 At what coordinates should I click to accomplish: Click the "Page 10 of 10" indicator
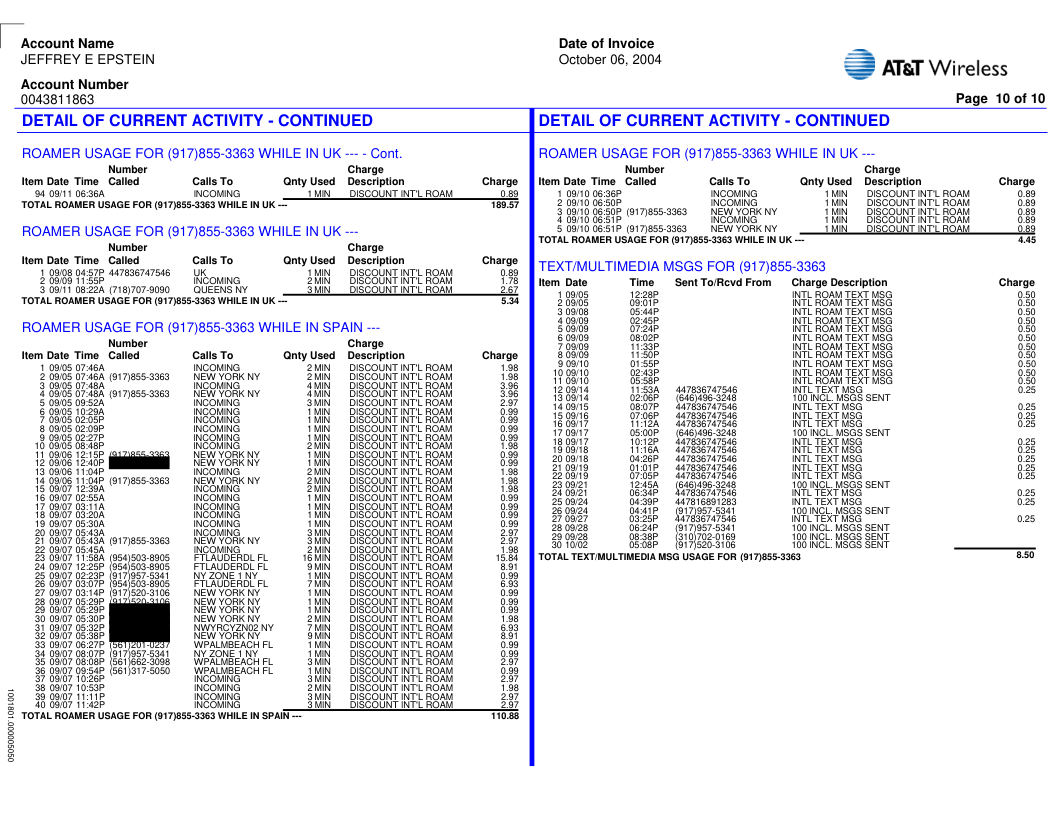[x=1000, y=98]
